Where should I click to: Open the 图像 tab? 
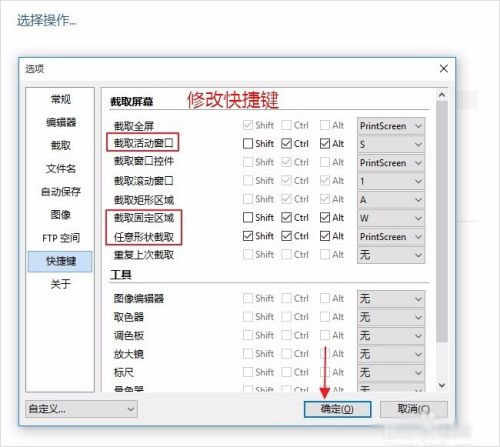pyautogui.click(x=60, y=214)
